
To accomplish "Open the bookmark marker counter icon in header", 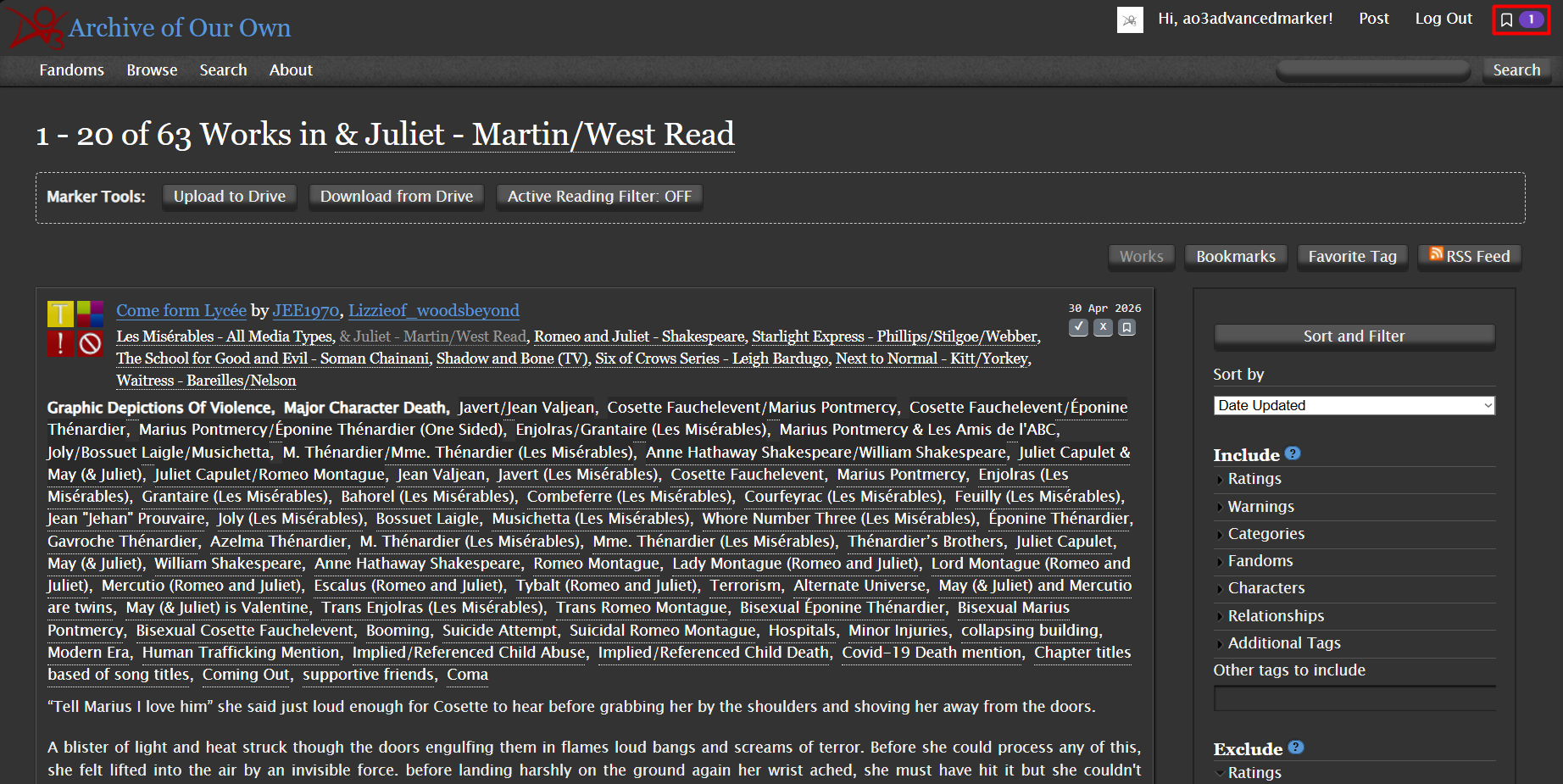I will click(x=1521, y=19).
